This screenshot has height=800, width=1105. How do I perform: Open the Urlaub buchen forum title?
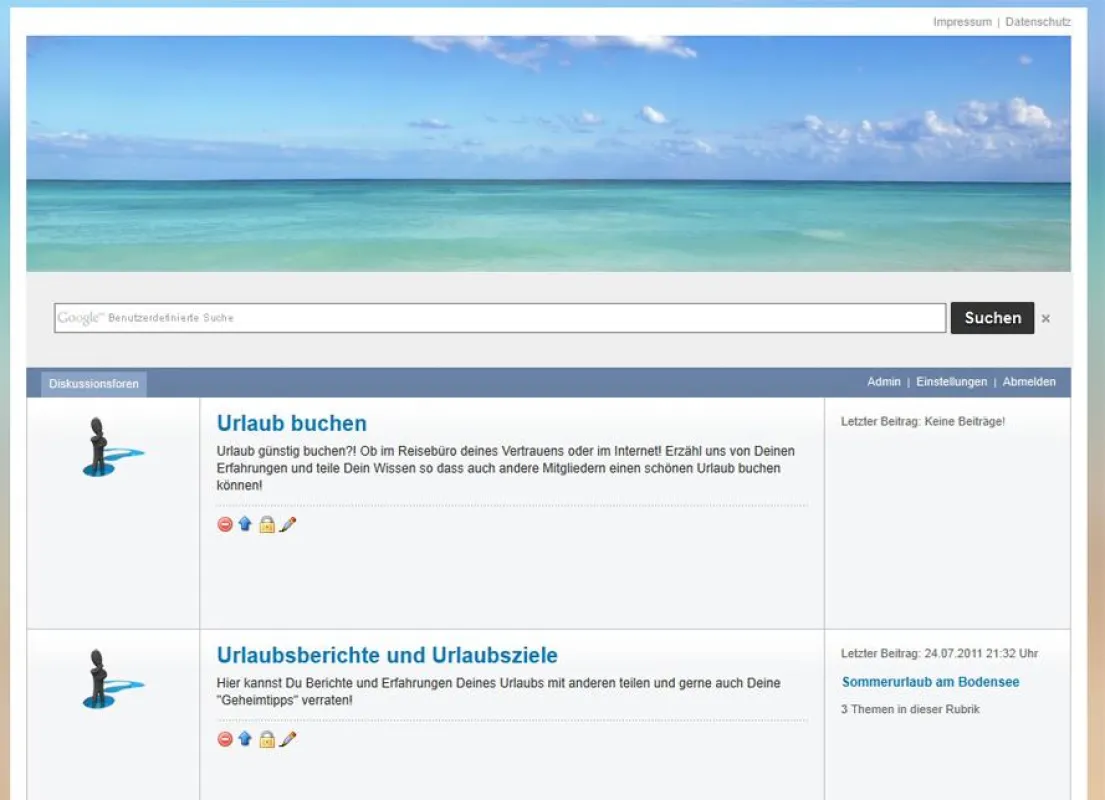coord(292,423)
